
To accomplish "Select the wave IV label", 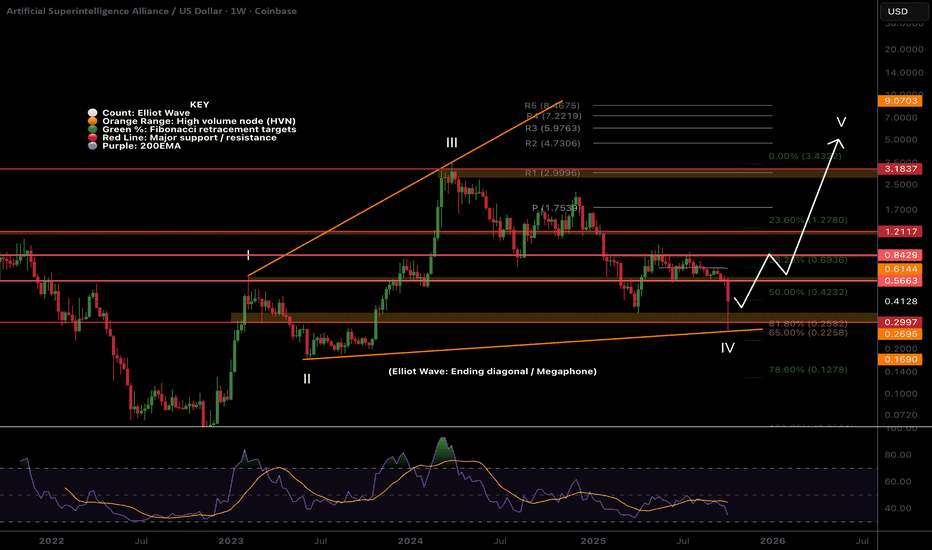I will point(728,348).
